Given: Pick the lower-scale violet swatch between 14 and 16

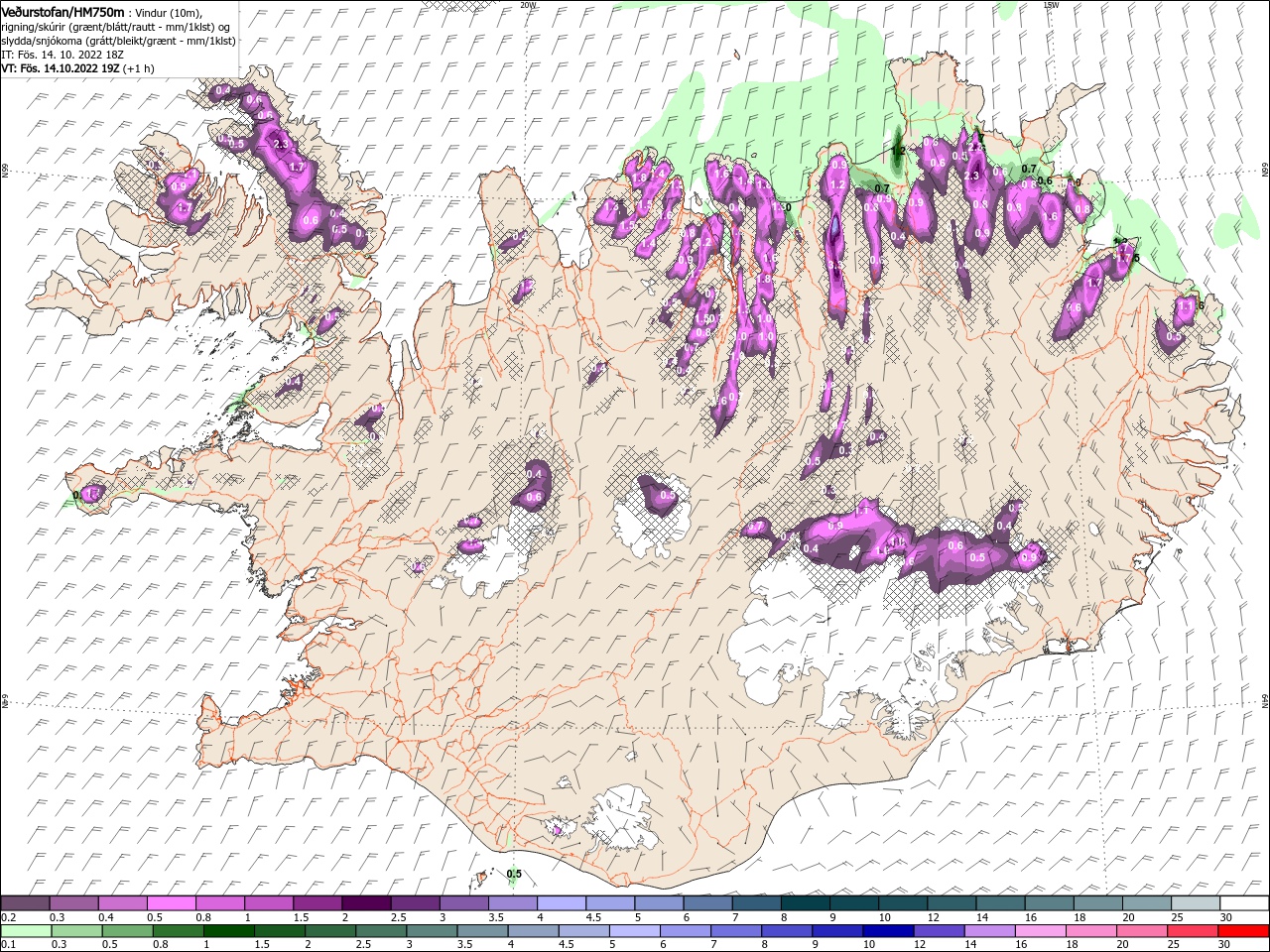Looking at the screenshot, I should coord(989,931).
